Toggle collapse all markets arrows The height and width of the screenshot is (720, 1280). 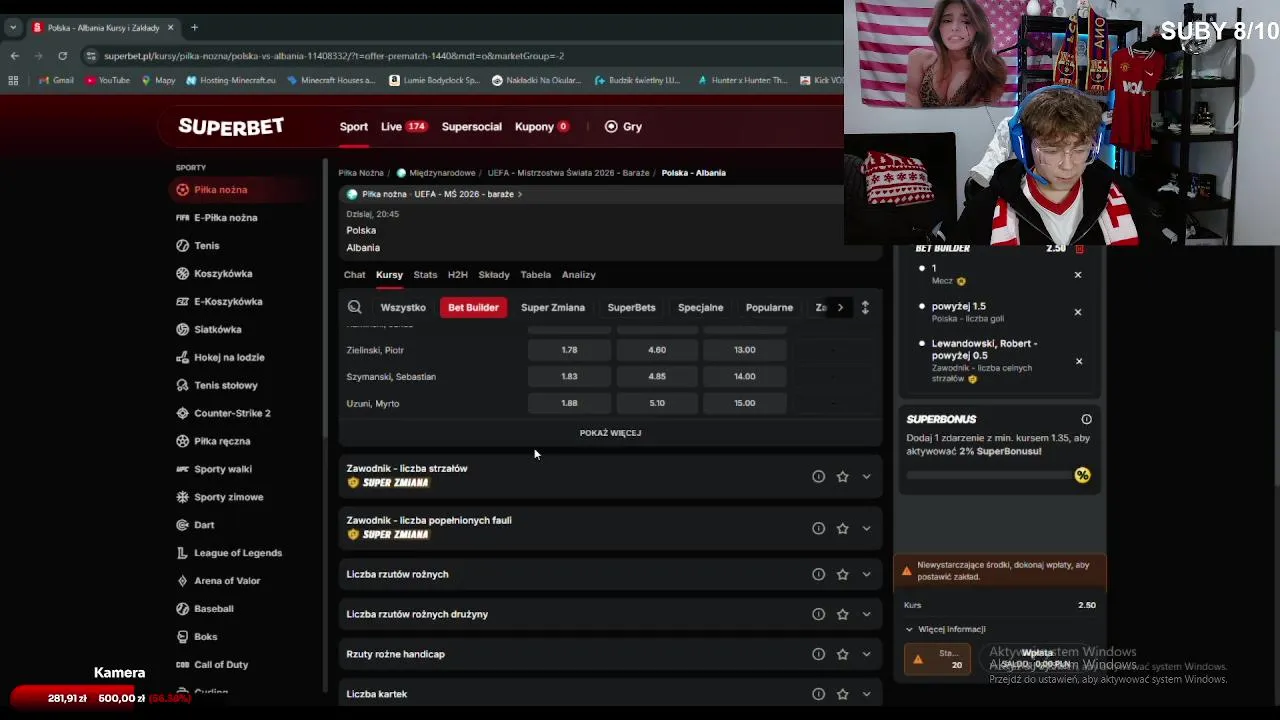[x=865, y=308]
